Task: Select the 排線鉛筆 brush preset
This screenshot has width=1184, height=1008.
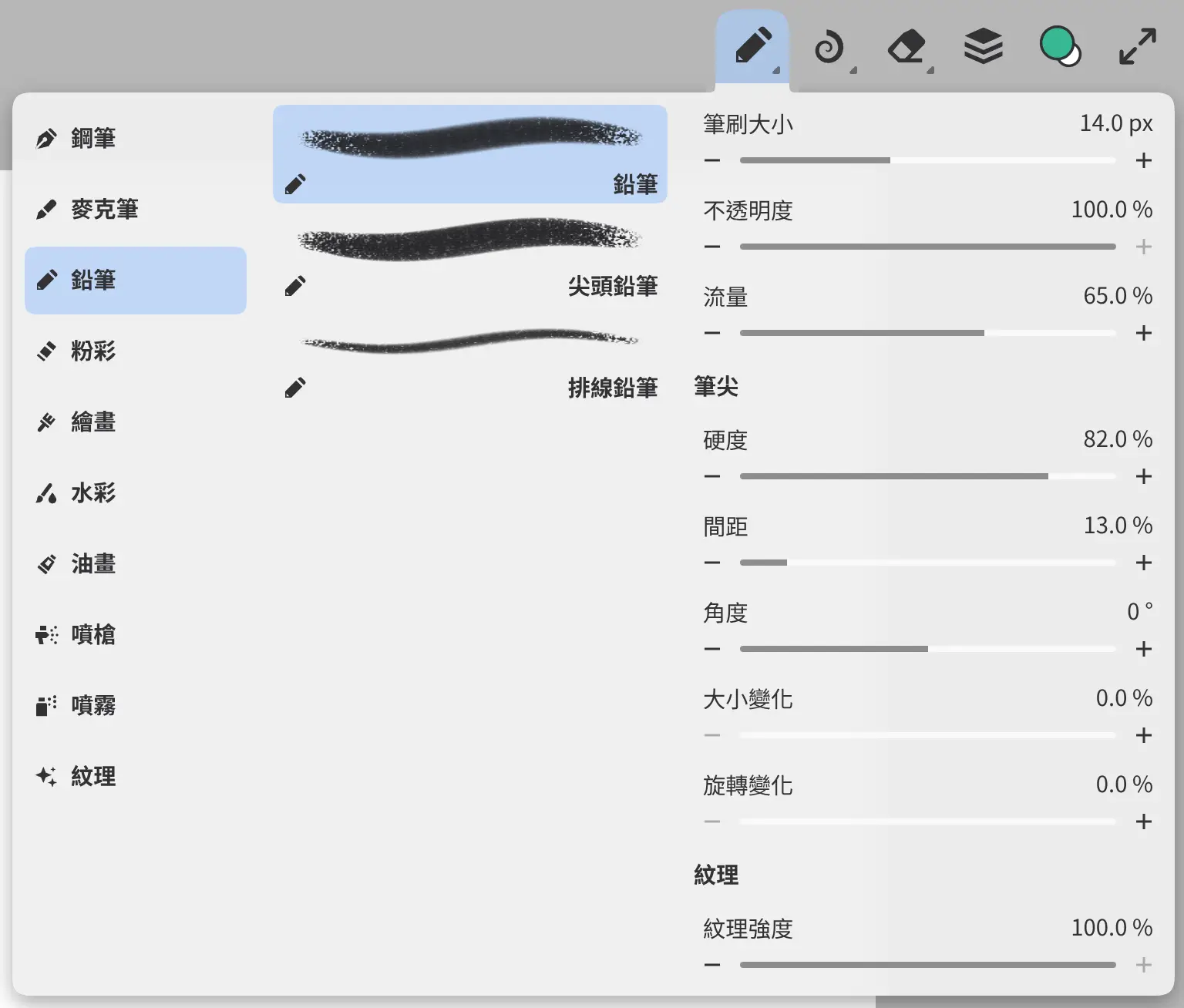Action: [470, 358]
